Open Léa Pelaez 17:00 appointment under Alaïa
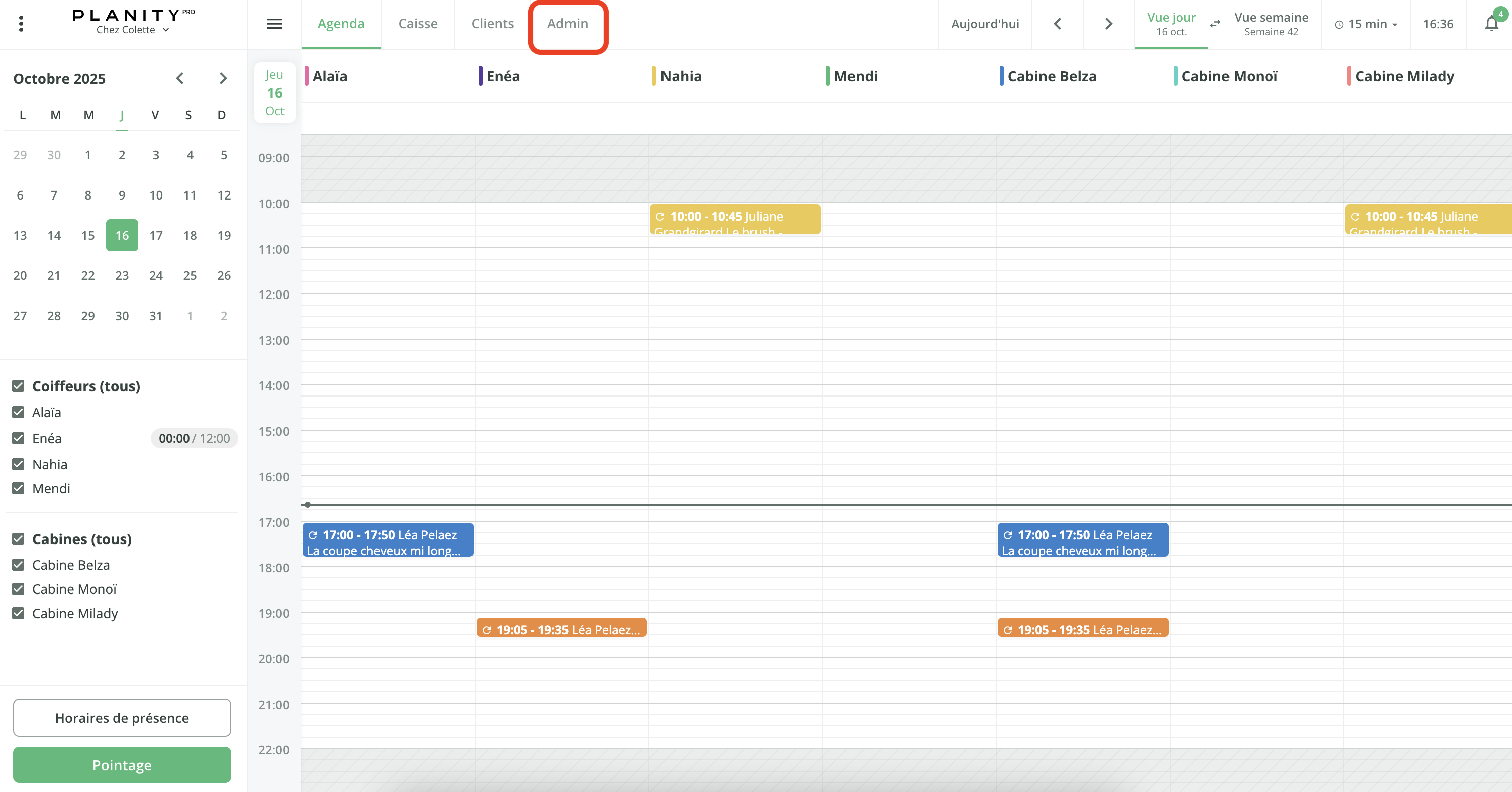The height and width of the screenshot is (792, 1512). pos(388,539)
